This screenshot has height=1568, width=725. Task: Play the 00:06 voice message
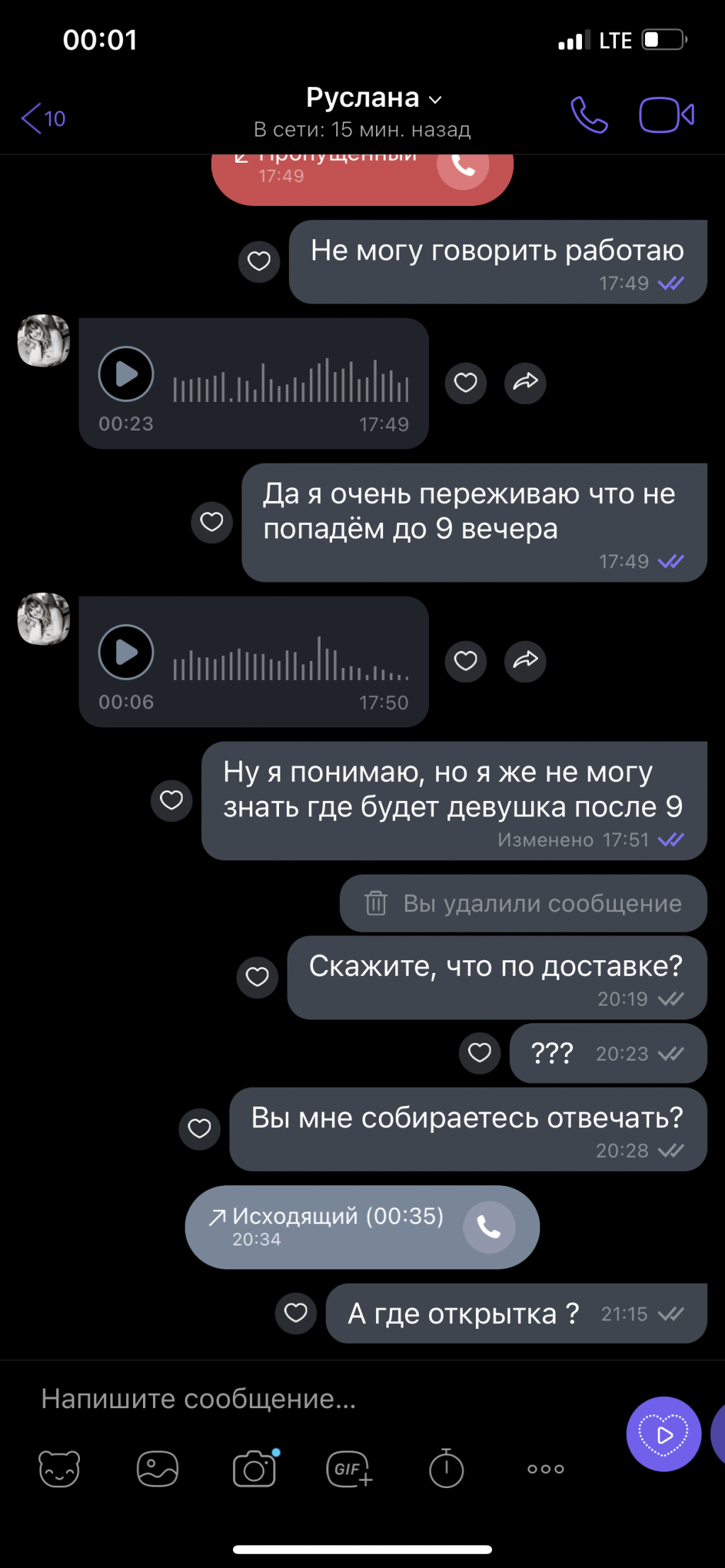click(126, 652)
